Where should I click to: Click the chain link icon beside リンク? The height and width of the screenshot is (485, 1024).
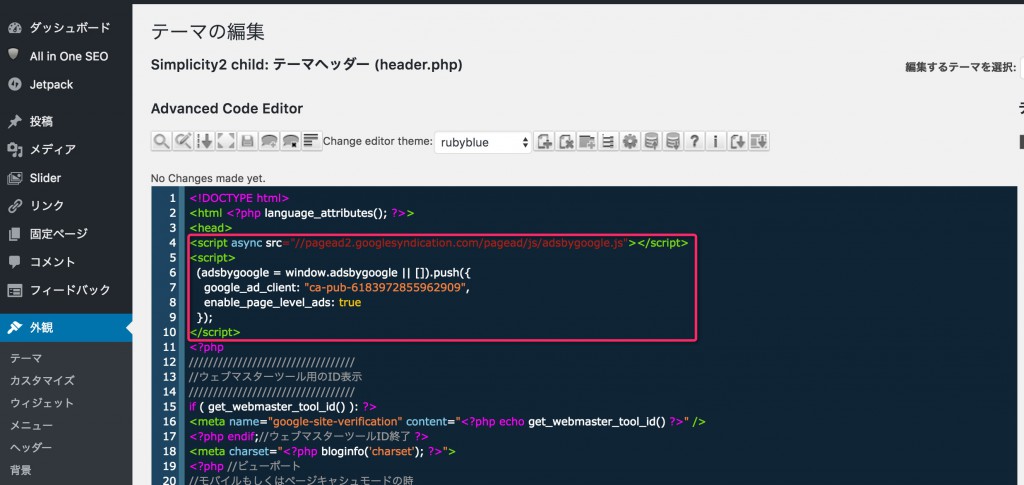click(x=14, y=206)
